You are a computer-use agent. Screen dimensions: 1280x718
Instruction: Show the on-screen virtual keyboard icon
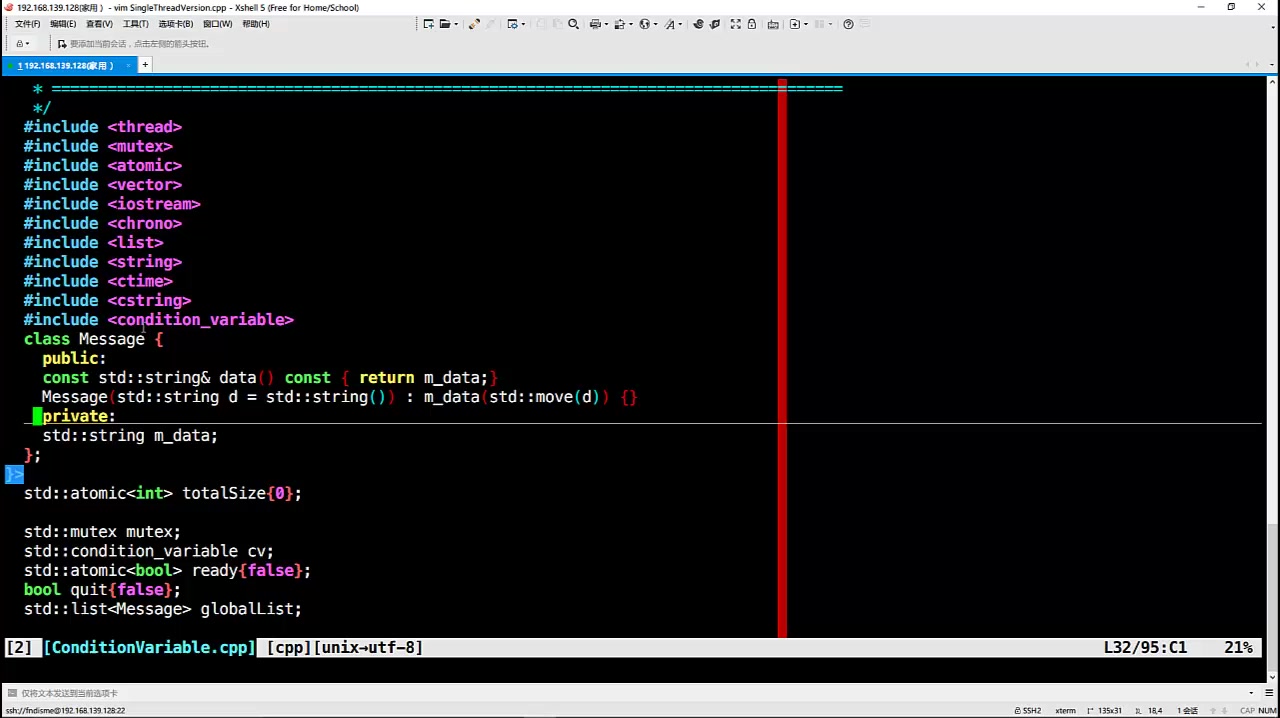774,24
